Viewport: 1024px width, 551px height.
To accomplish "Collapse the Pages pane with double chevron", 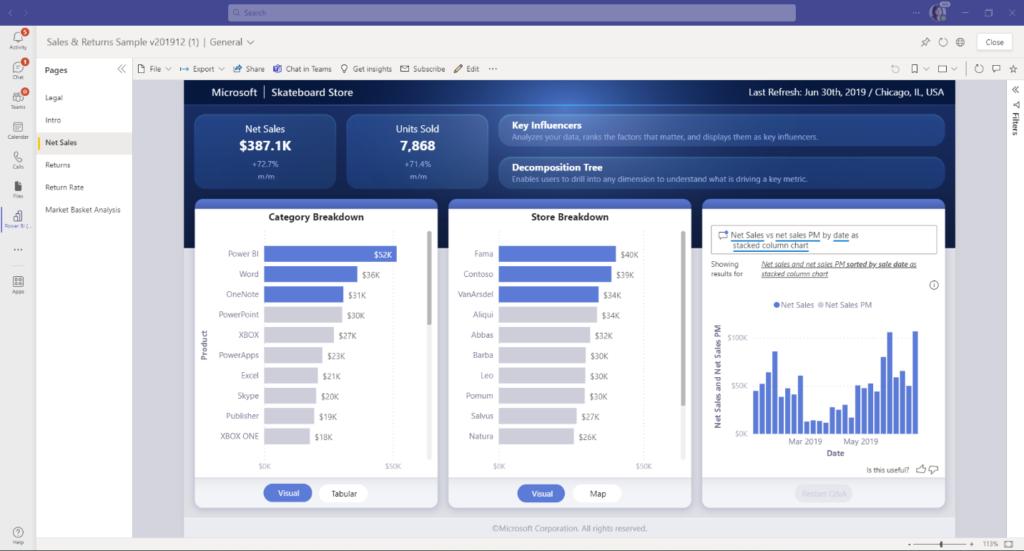I will (x=121, y=69).
